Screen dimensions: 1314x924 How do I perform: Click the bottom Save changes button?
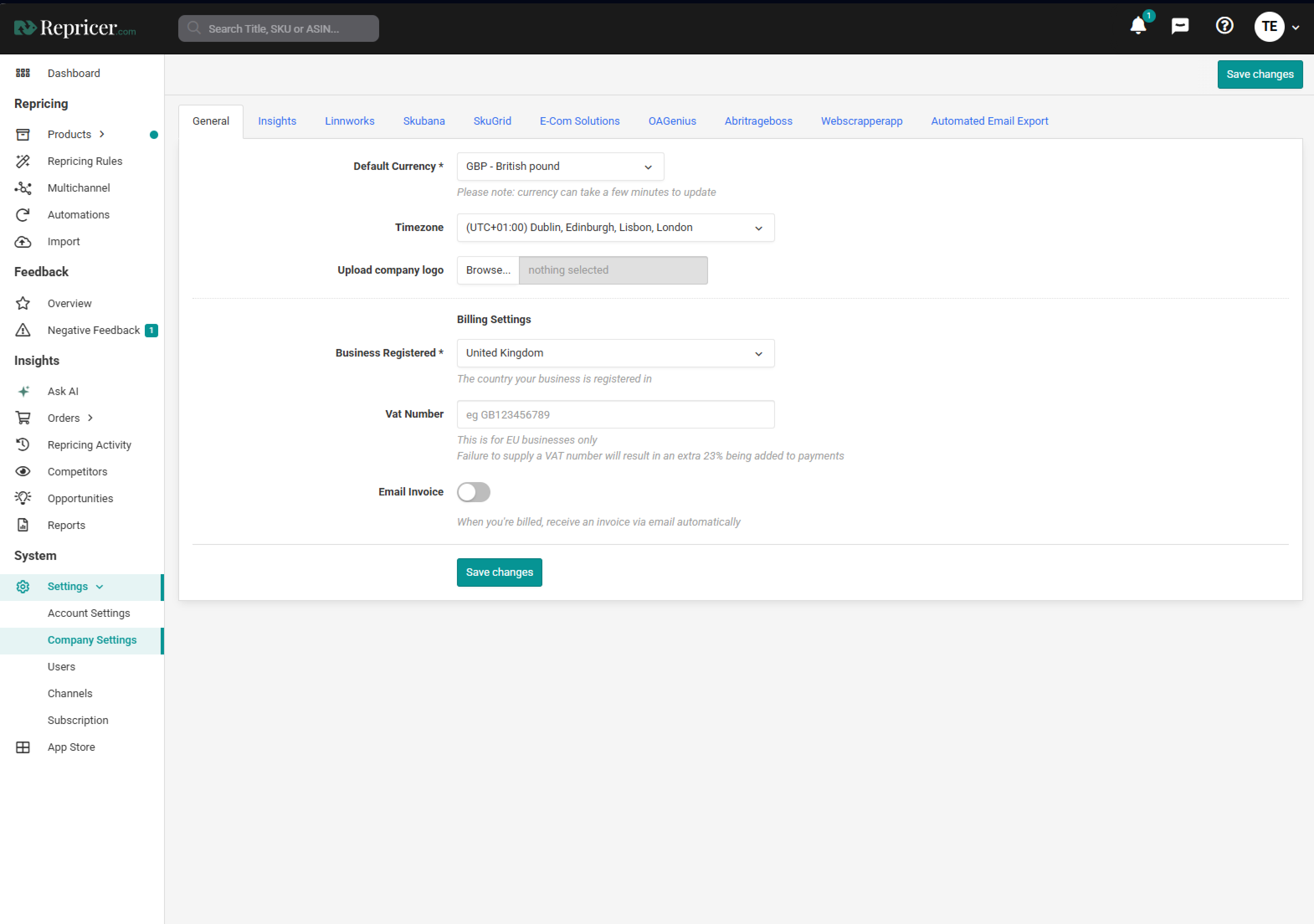coord(499,572)
